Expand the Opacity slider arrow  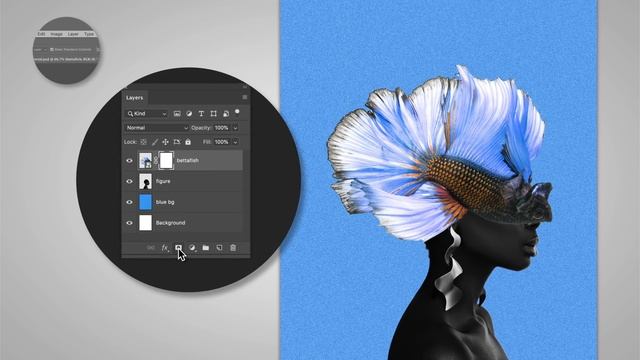236,128
